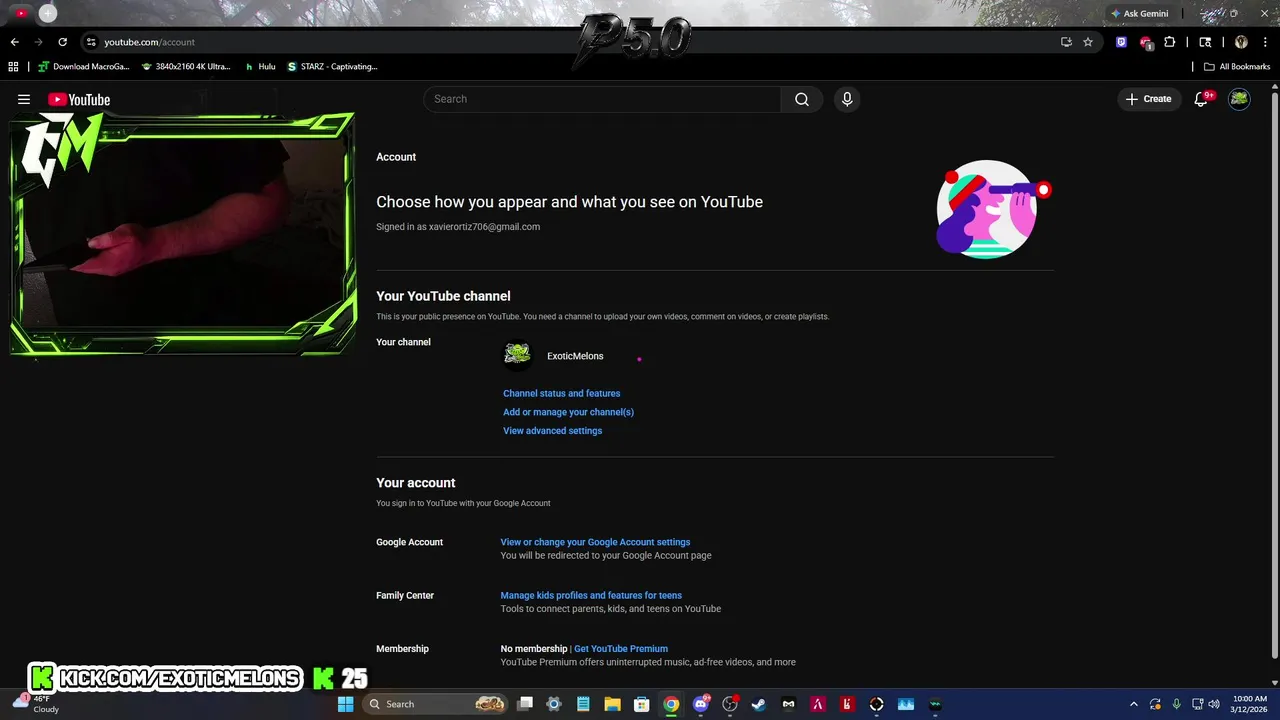Click the microphone tray icon
The width and height of the screenshot is (1280, 720).
[x=1176, y=704]
